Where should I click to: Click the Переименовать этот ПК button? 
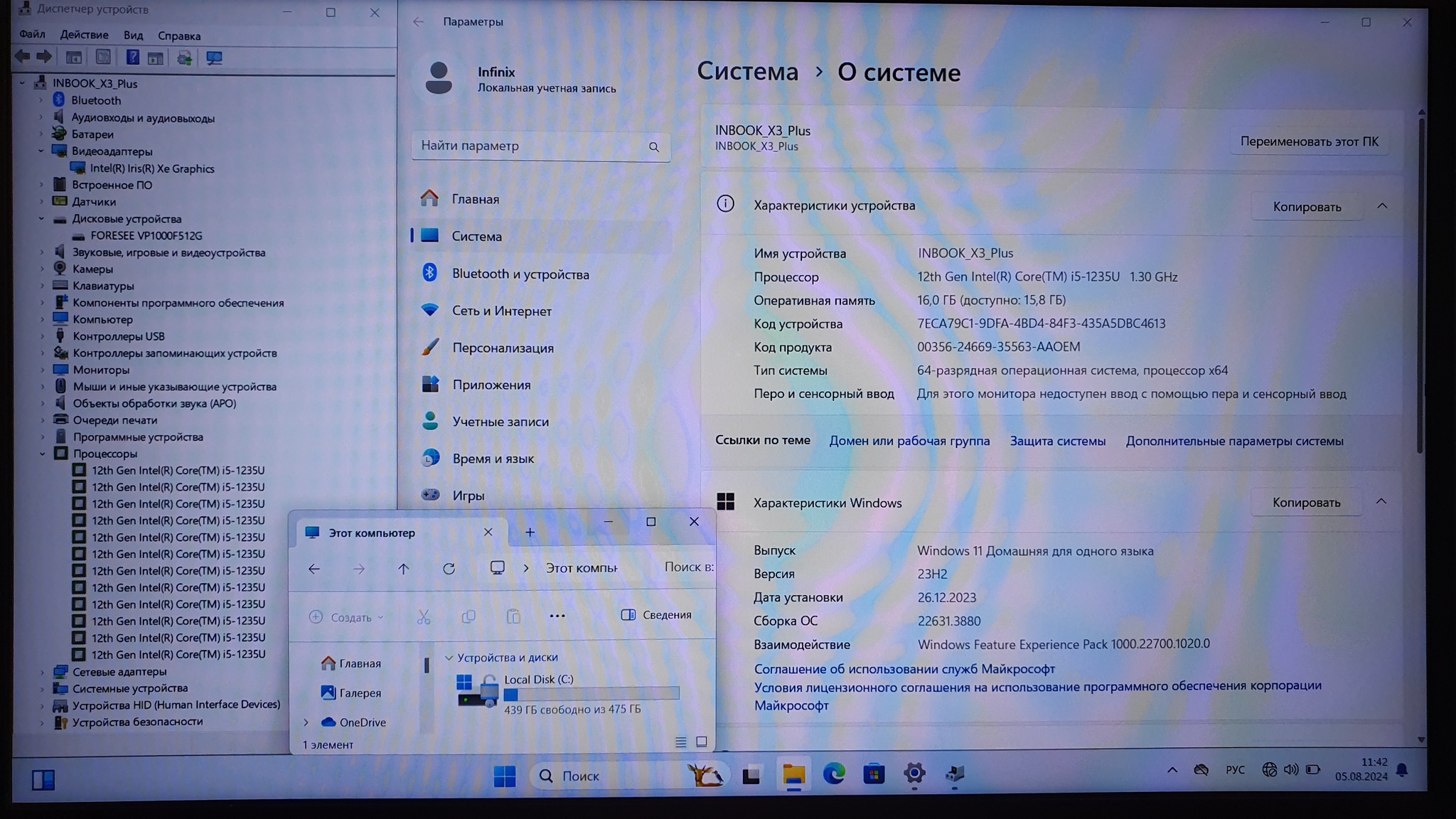pos(1309,141)
